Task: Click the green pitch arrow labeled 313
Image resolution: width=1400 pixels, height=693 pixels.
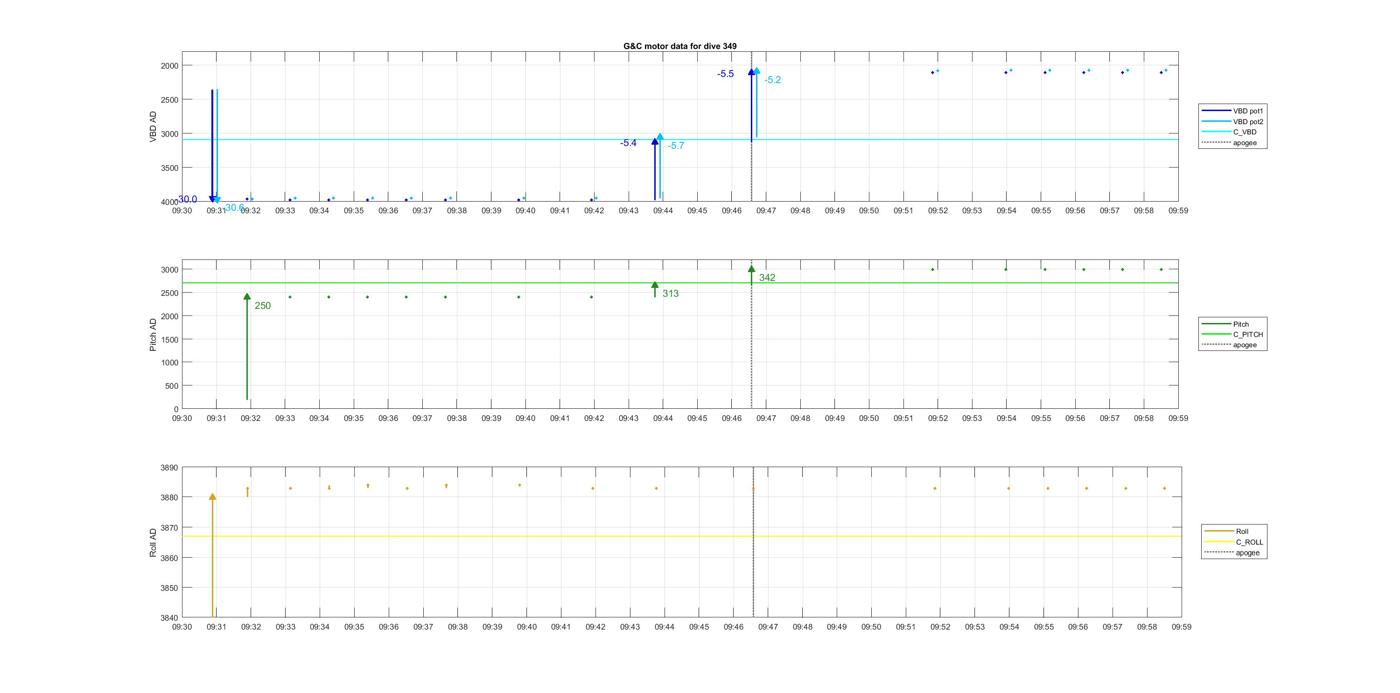Action: pyautogui.click(x=655, y=289)
